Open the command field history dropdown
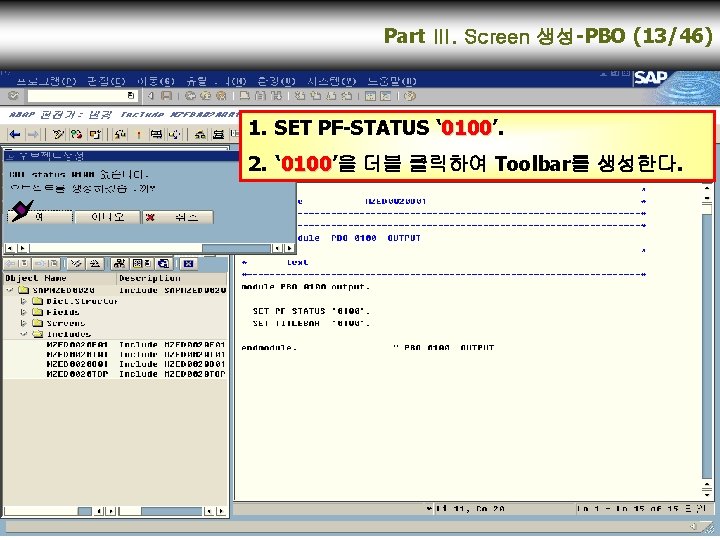 (x=130, y=96)
